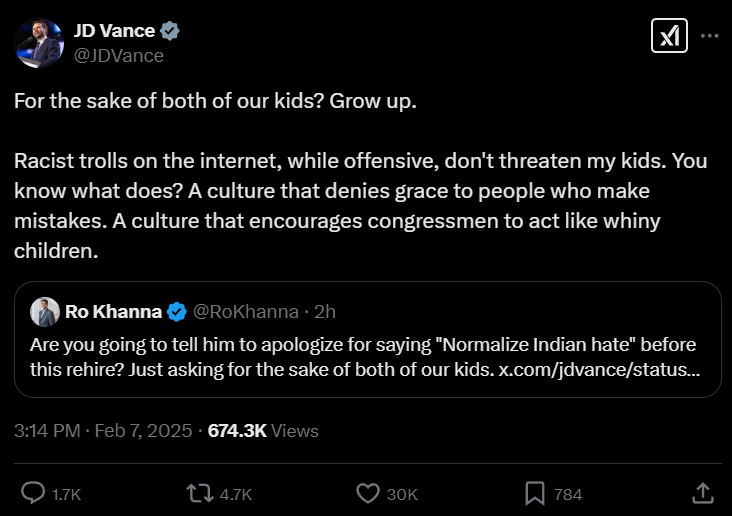The image size is (732, 516).
Task: Bookmark this post
Action: click(x=535, y=493)
